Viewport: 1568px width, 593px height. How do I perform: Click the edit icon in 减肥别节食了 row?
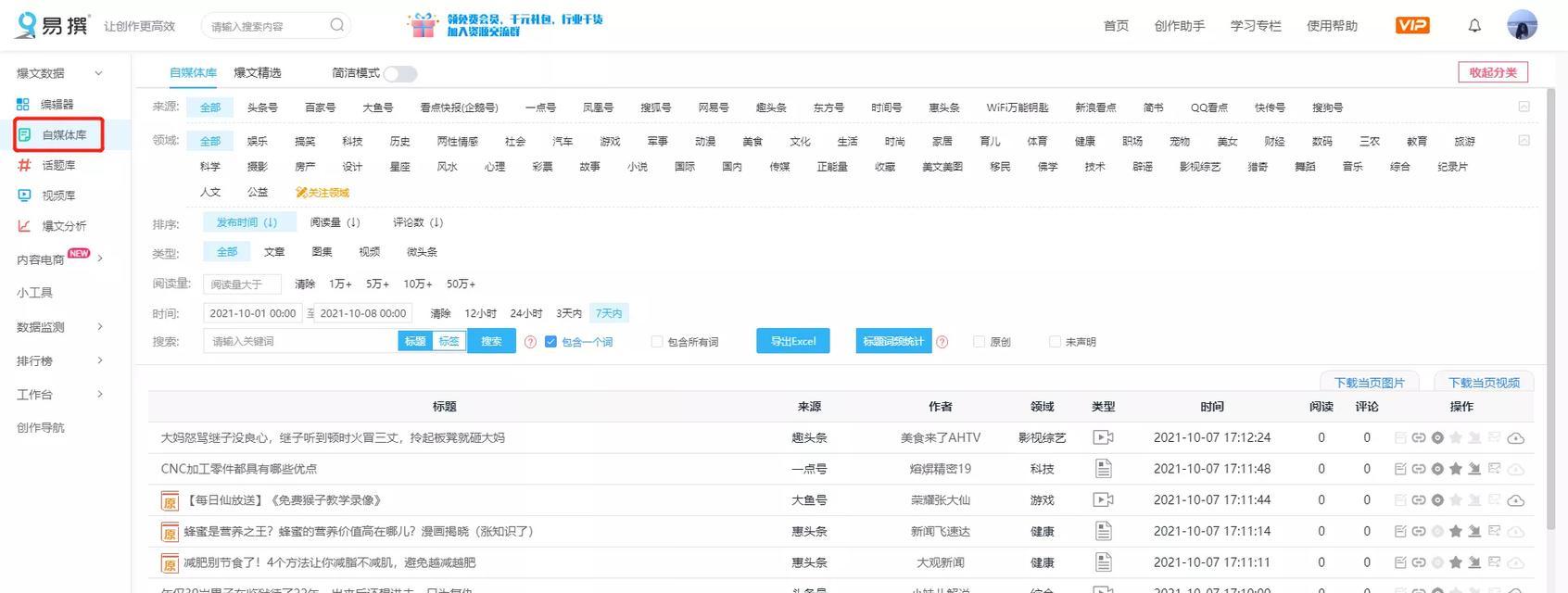click(1400, 562)
